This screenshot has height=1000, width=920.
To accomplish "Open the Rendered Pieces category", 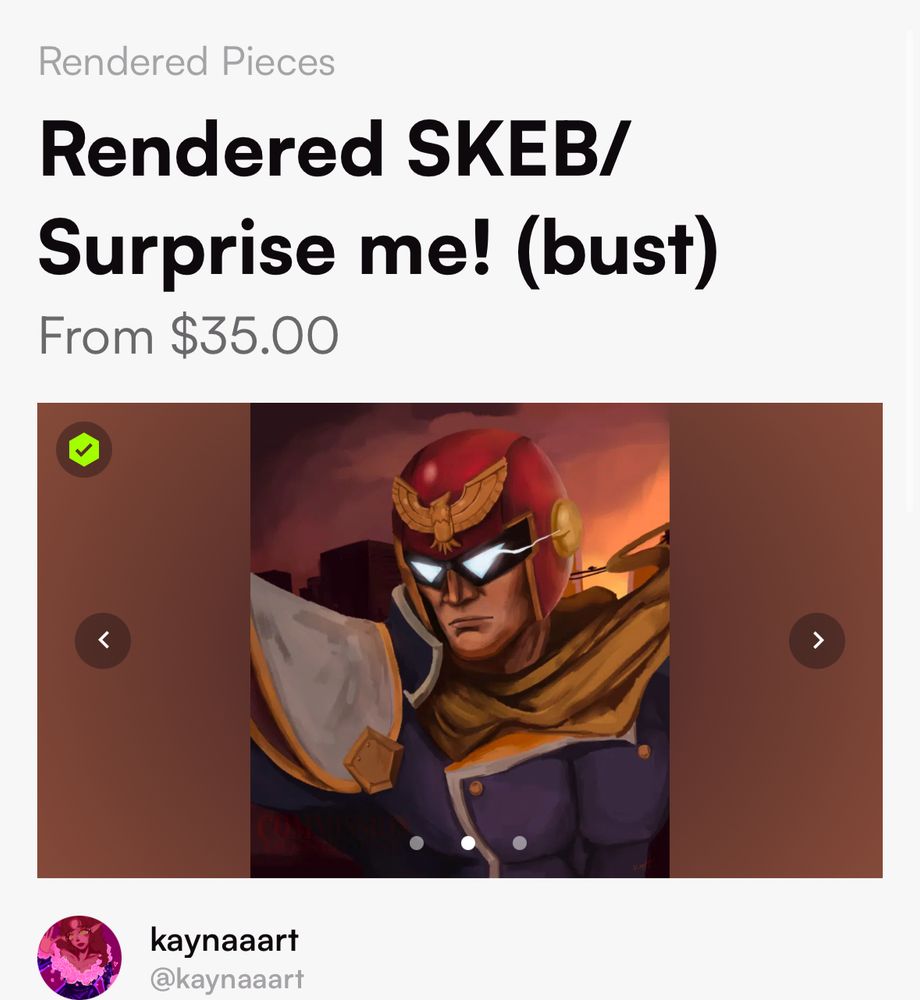I will click(x=187, y=62).
